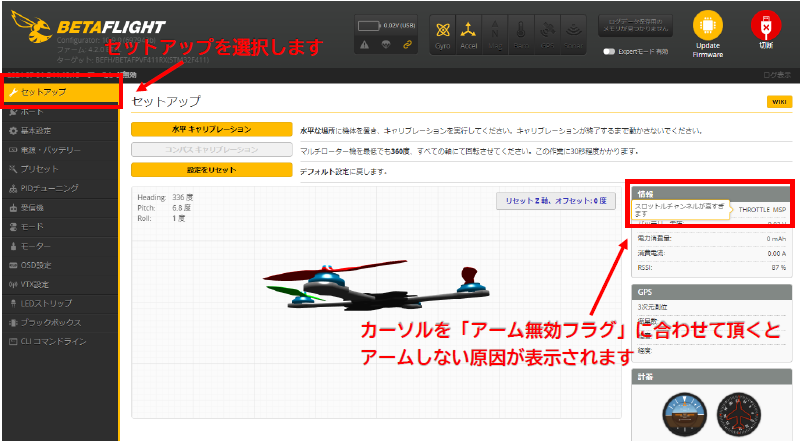The width and height of the screenshot is (800, 441).
Task: Click the heading compass instrument gauge
Action: pyautogui.click(x=738, y=415)
